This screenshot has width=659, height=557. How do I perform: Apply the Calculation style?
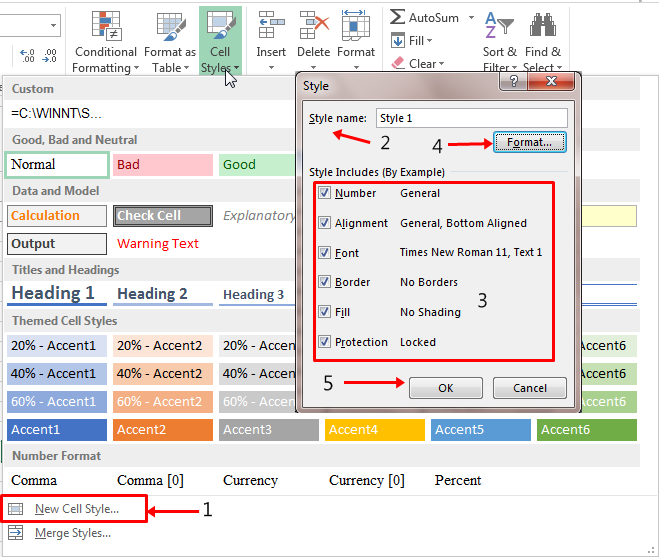pos(57,216)
